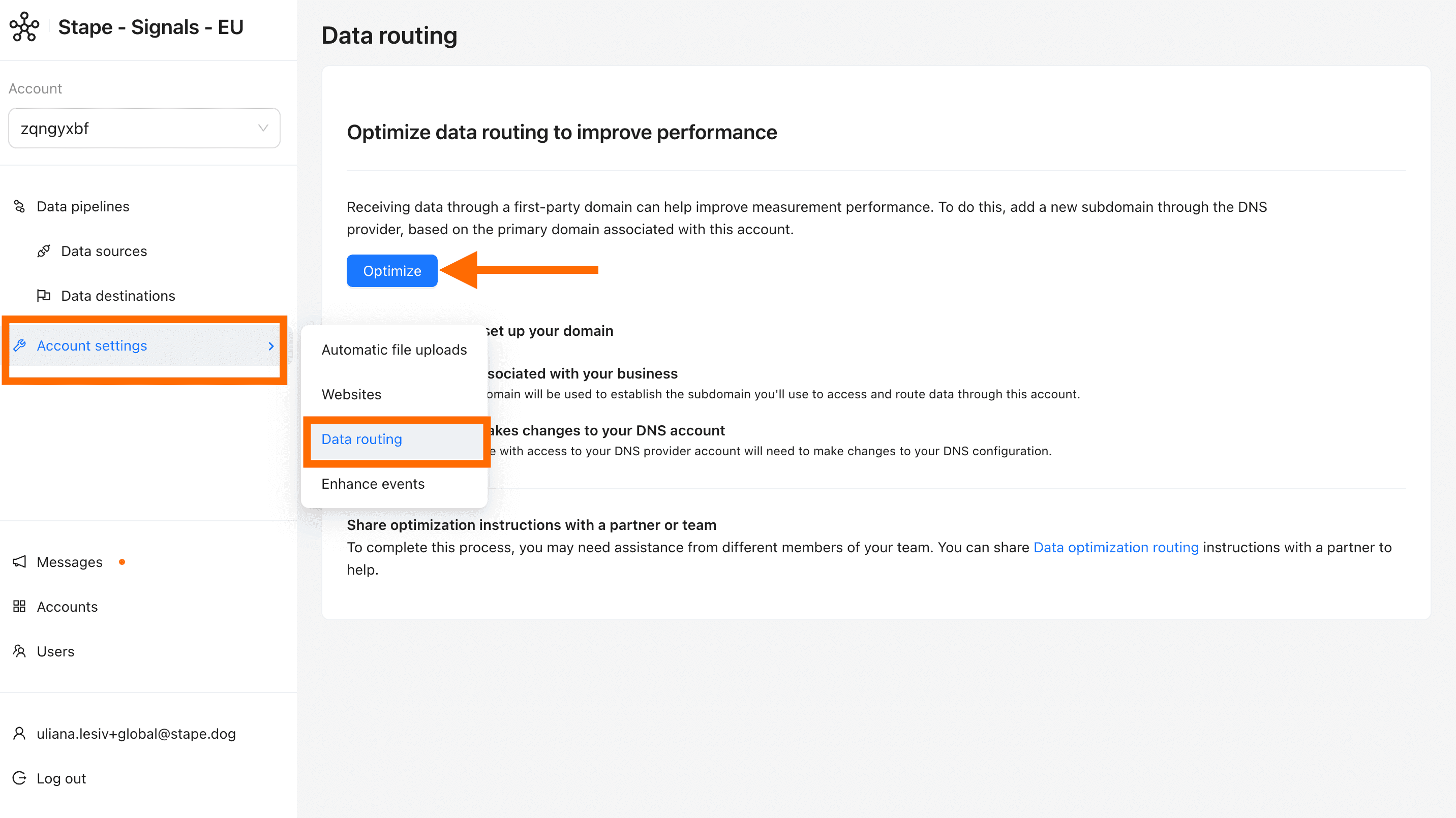Screen dimensions: 1456x818
Task: Click the Accounts grid icon
Action: (19, 606)
